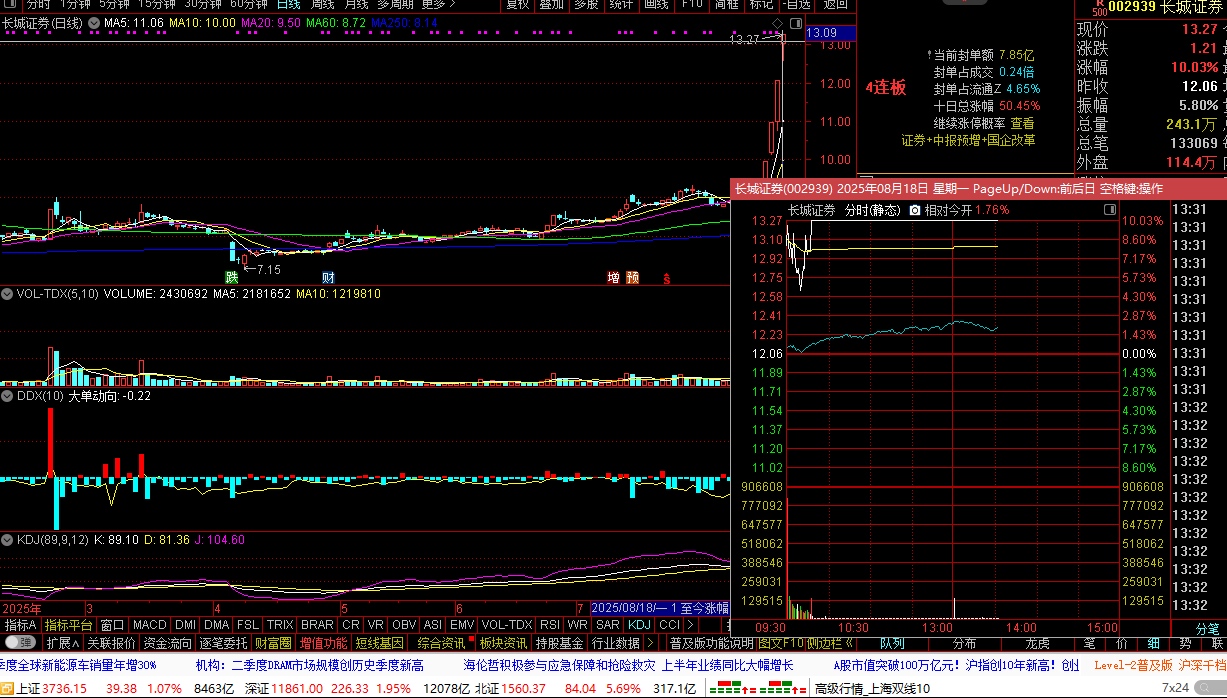Open the 逐笔委托 tab
Viewport: 1227px width, 698px height.
click(x=223, y=643)
